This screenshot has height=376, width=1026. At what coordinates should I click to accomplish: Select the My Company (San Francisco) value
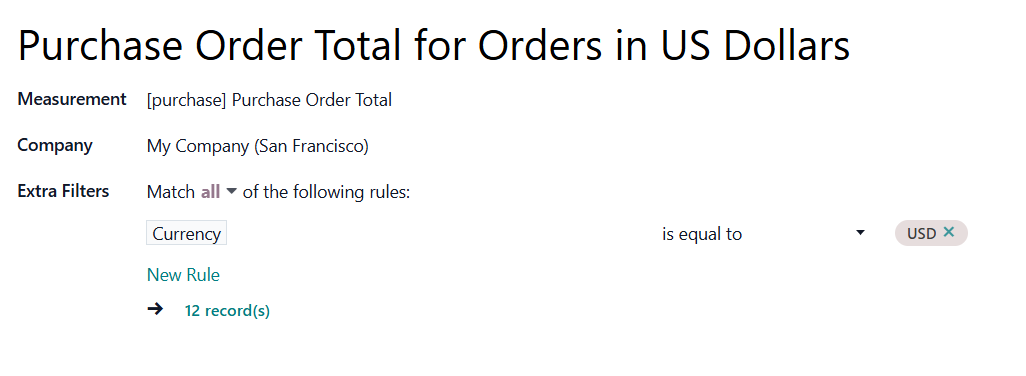(258, 146)
